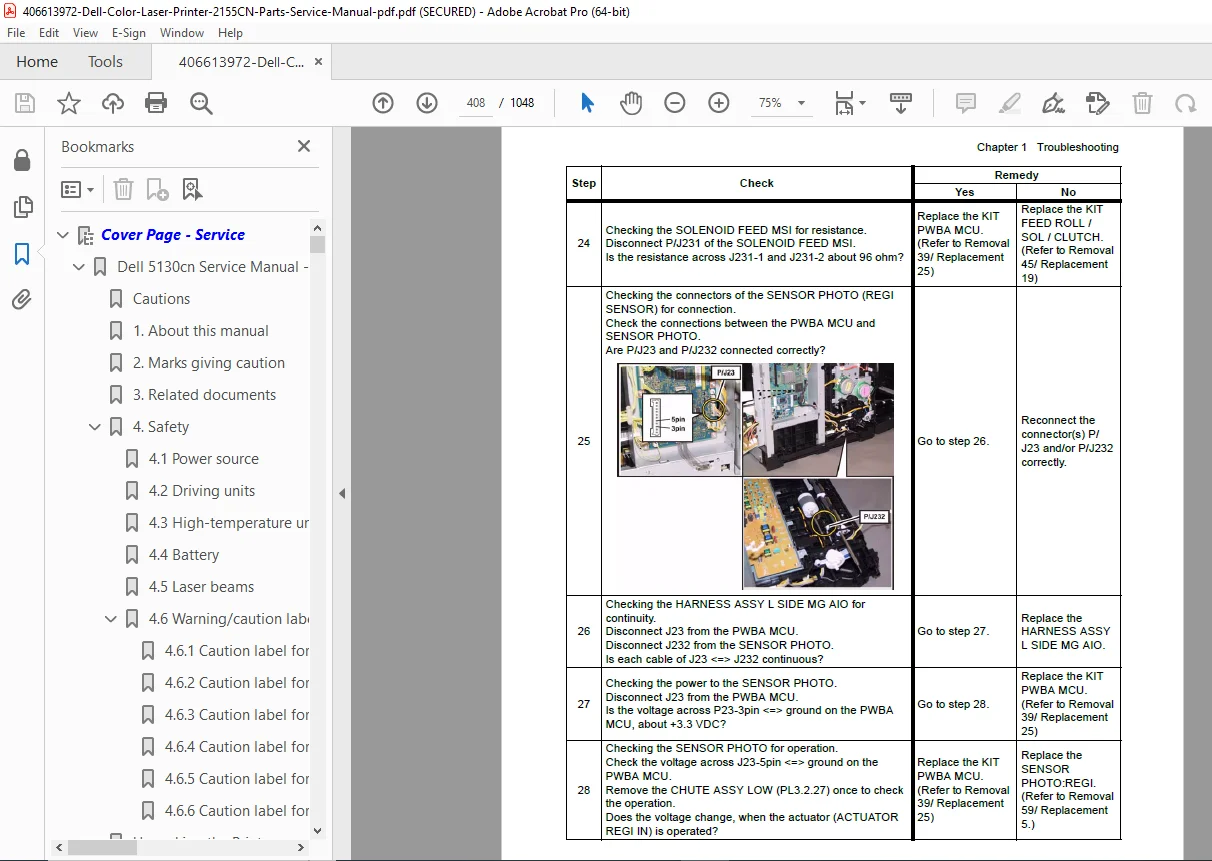1212x861 pixels.
Task: Open the View menu
Action: 86,33
